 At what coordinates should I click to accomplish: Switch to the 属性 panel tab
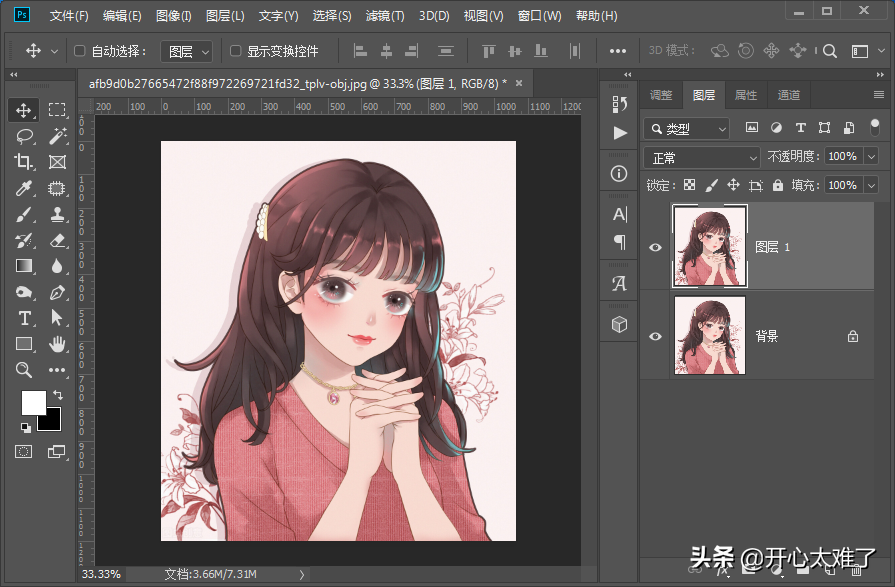[x=746, y=95]
